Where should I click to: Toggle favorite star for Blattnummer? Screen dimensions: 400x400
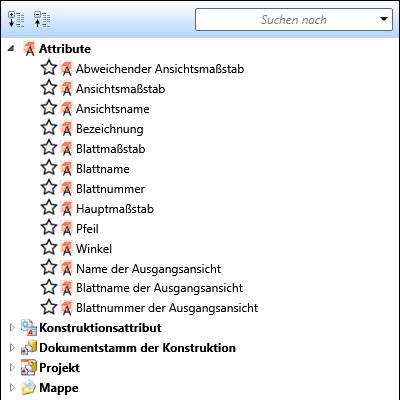pyautogui.click(x=49, y=188)
